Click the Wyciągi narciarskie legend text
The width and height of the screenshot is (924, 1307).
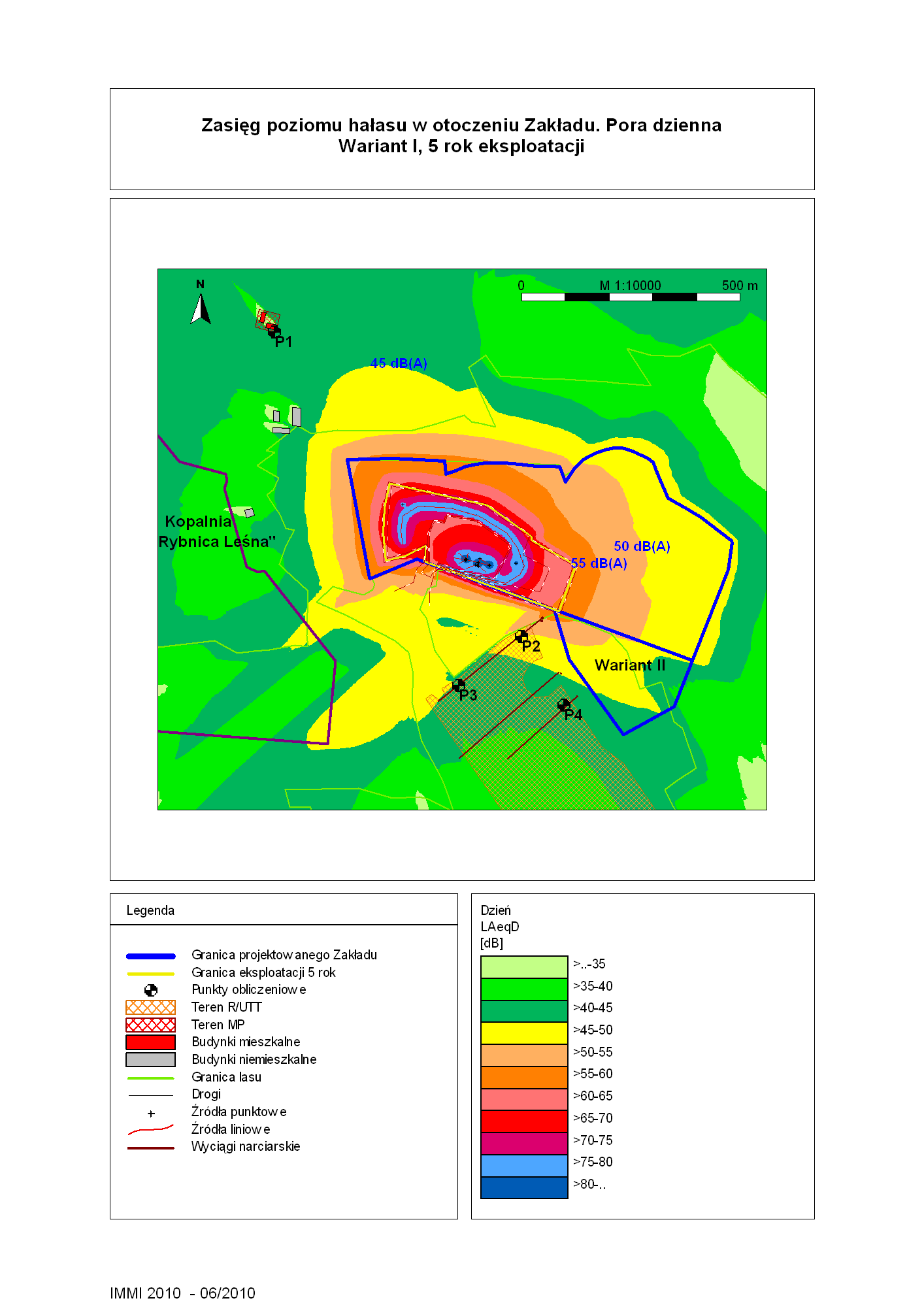(x=246, y=1146)
